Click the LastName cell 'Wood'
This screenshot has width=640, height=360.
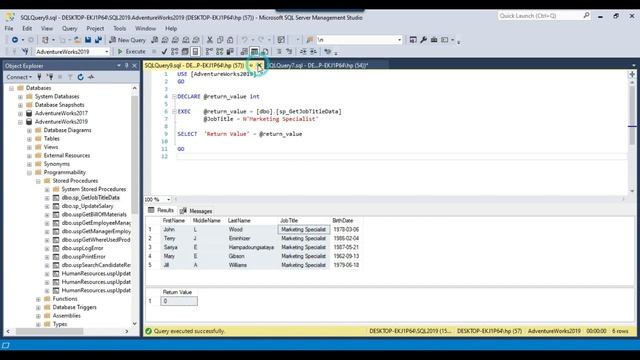coord(251,230)
